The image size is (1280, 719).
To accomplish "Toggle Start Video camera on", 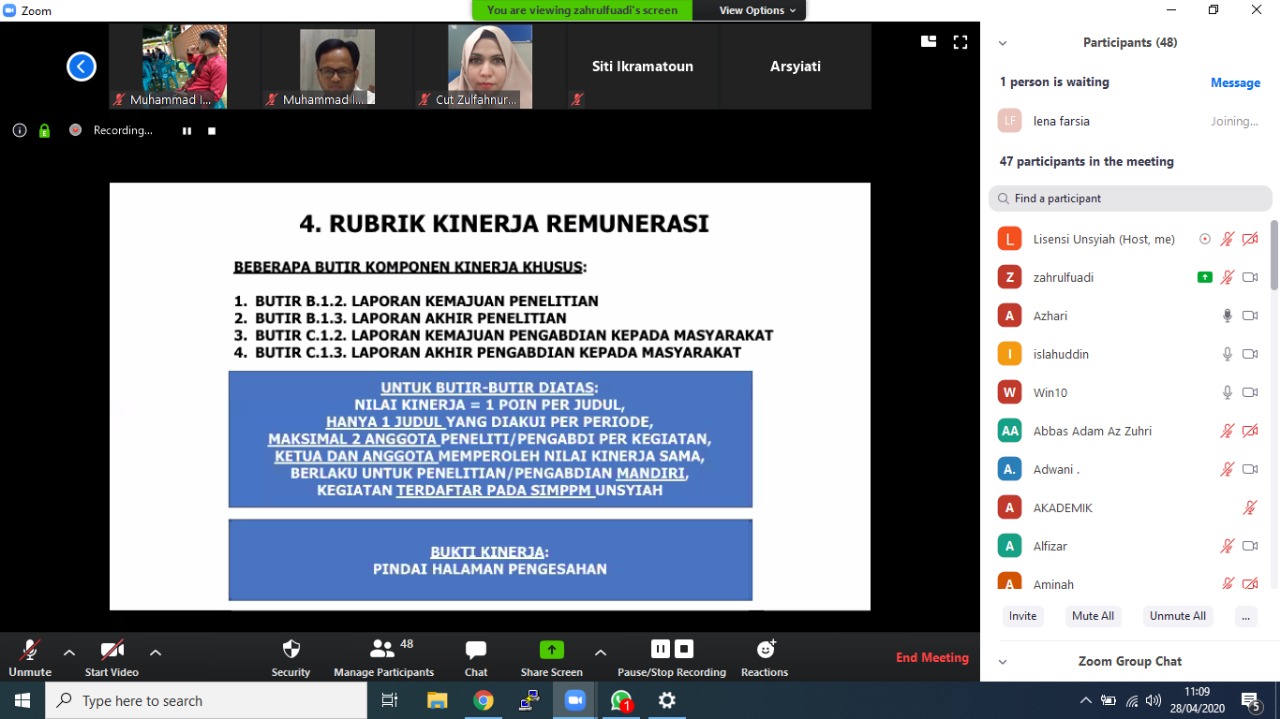I will pos(111,657).
